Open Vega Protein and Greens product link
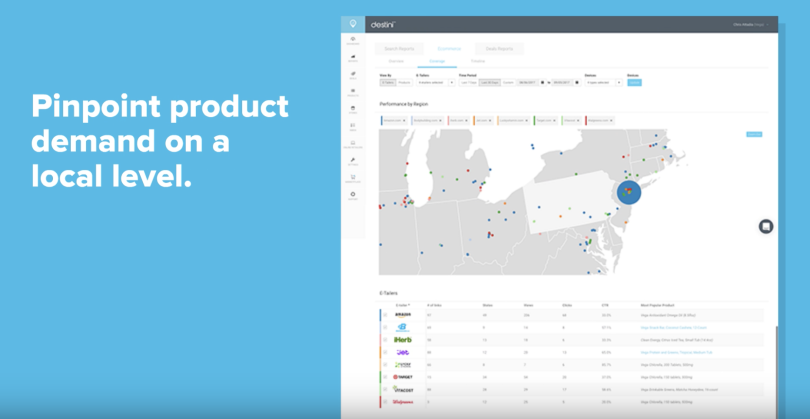The image size is (810, 419). click(676, 352)
